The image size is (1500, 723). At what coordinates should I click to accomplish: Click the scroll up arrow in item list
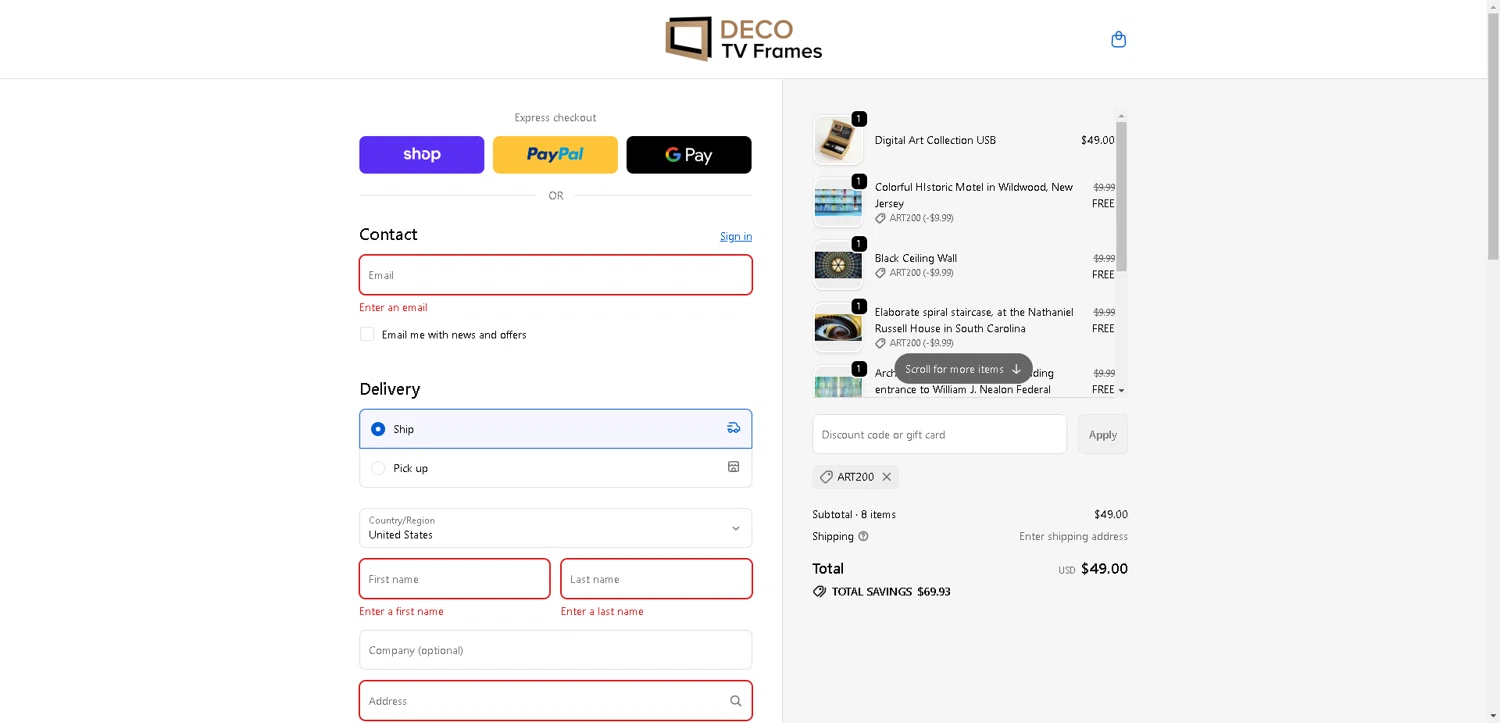(1121, 115)
